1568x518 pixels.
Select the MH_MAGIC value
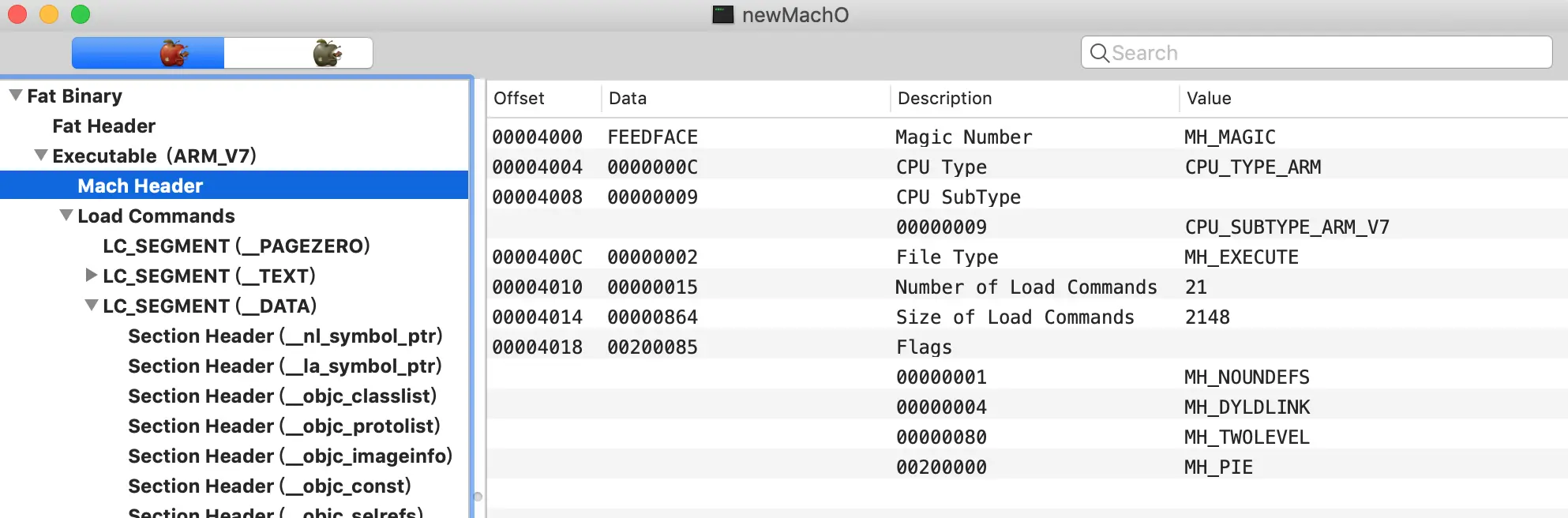(1230, 137)
